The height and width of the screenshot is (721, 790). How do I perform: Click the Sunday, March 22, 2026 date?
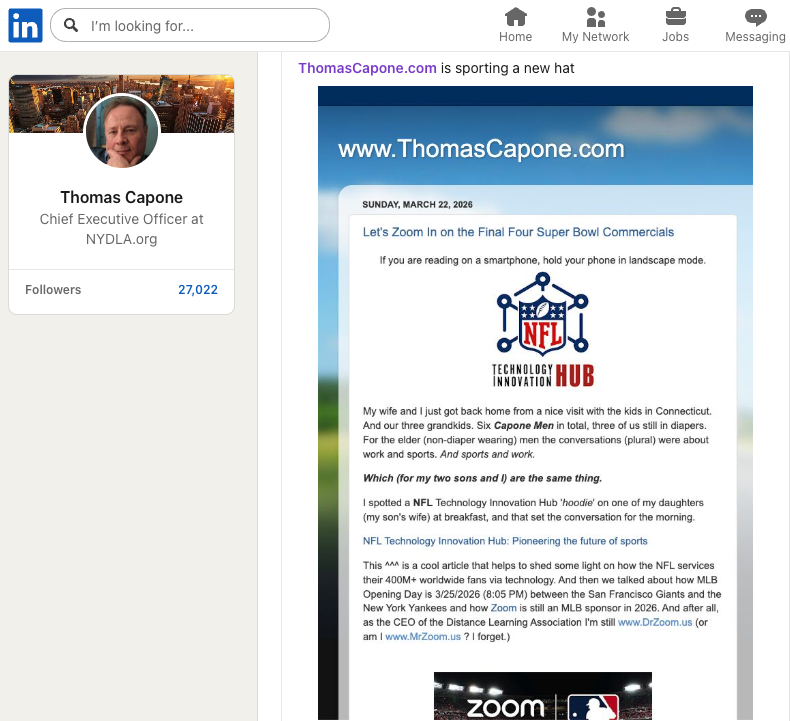pyautogui.click(x=417, y=205)
